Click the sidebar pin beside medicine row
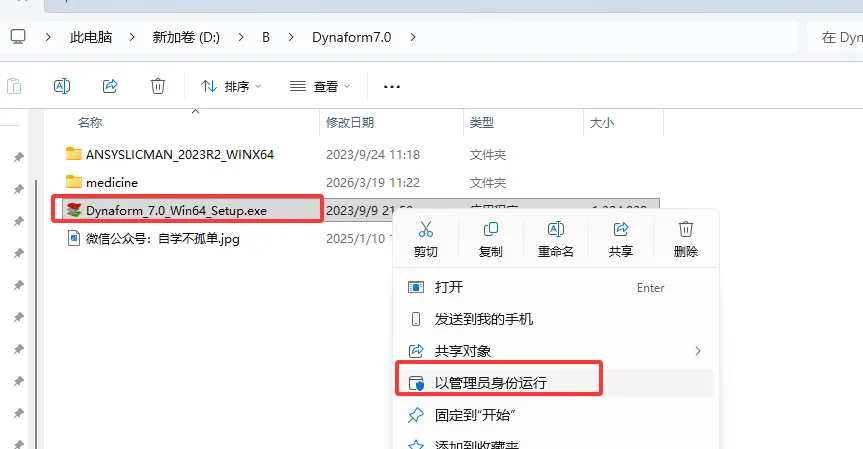Viewport: 863px width, 449px height. [x=18, y=189]
